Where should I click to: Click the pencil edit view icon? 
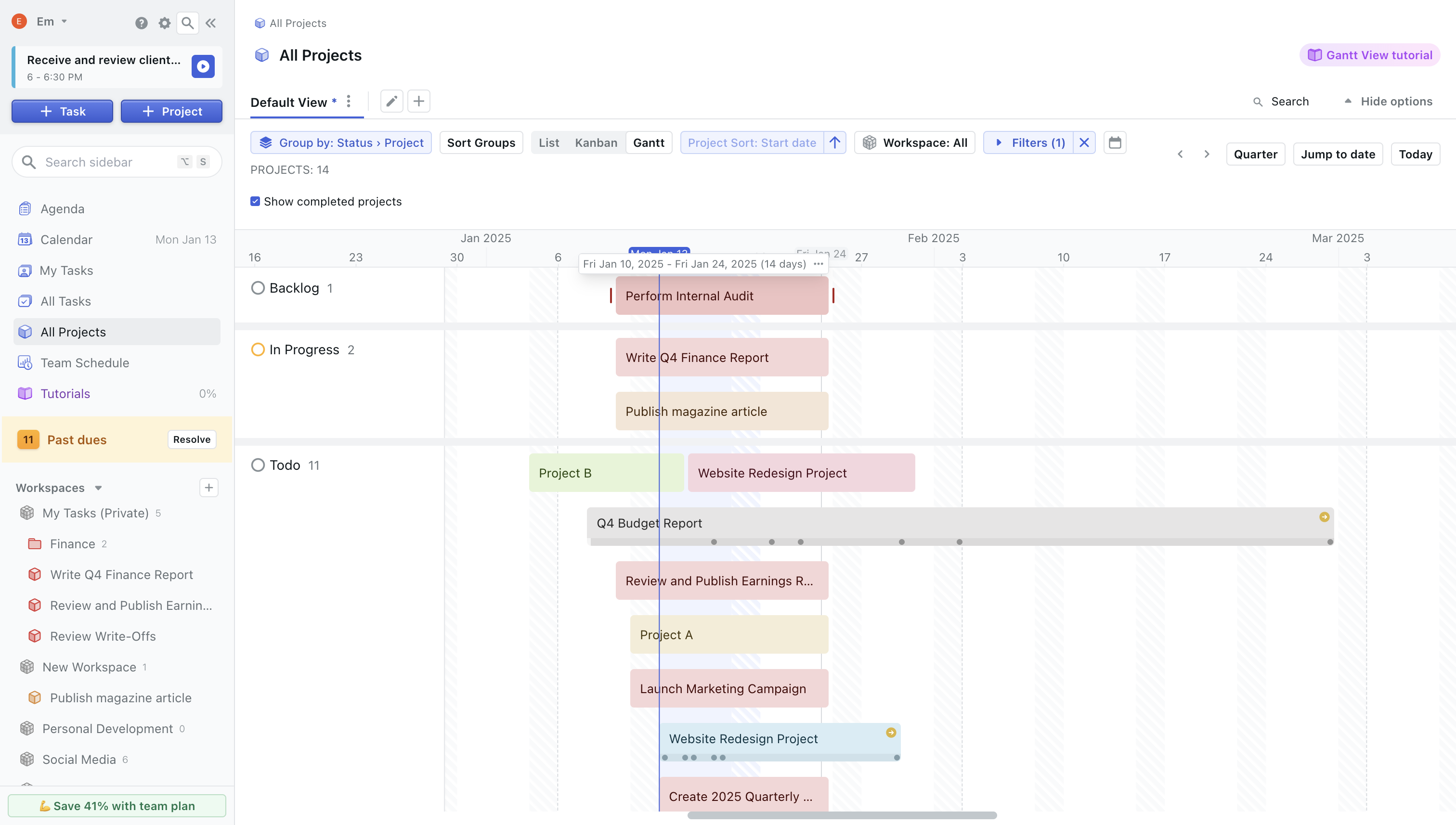391,102
